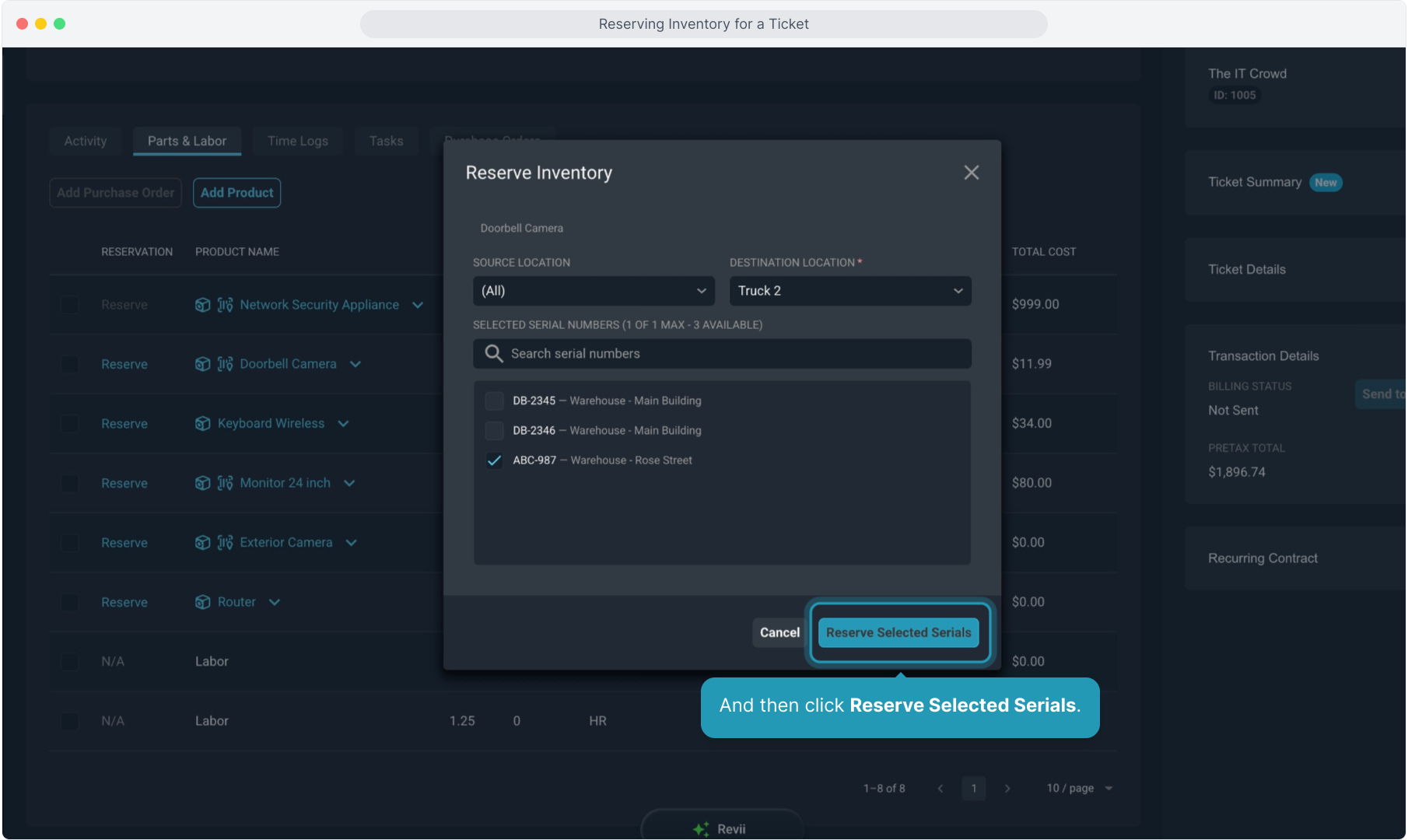
Task: Open the Source Location dropdown
Action: pos(593,291)
